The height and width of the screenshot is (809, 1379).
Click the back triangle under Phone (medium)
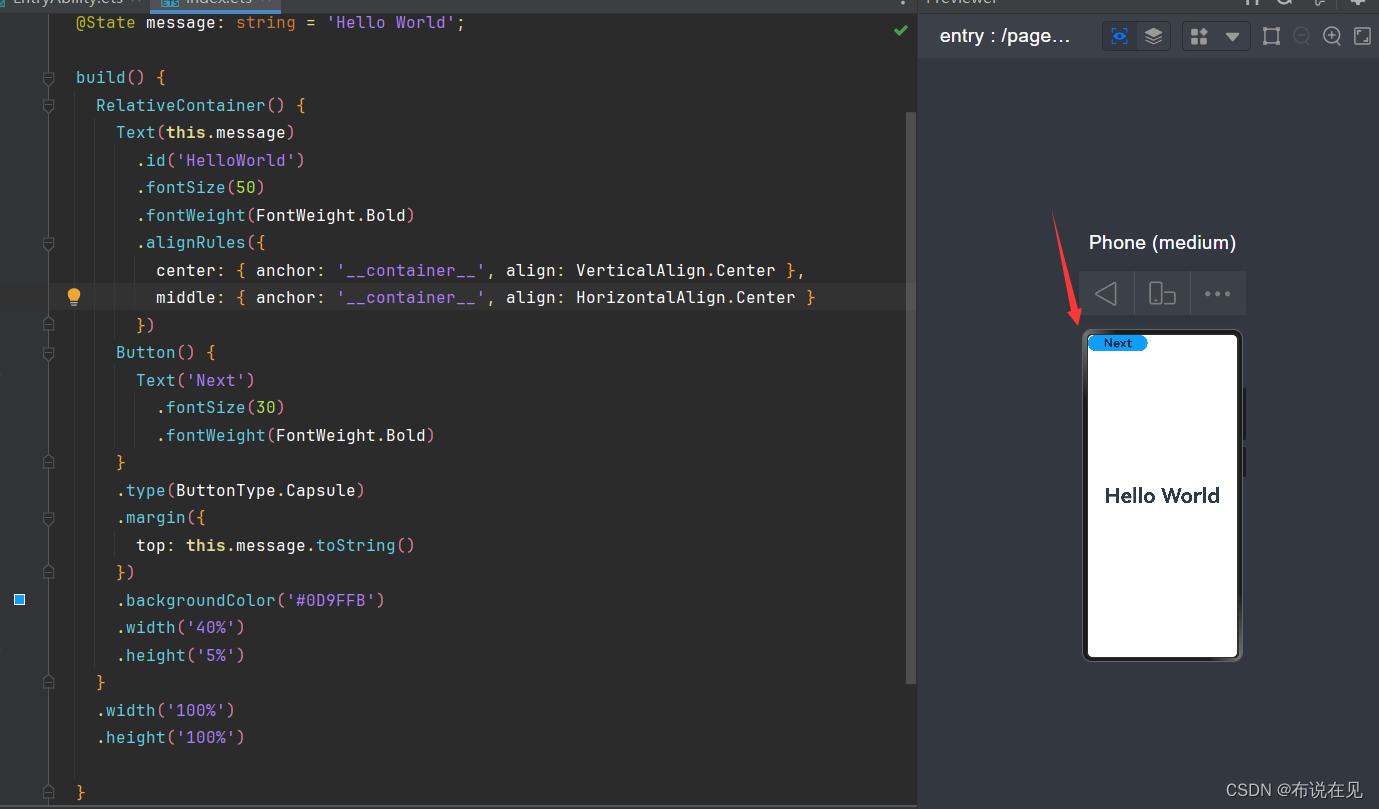tap(1106, 294)
